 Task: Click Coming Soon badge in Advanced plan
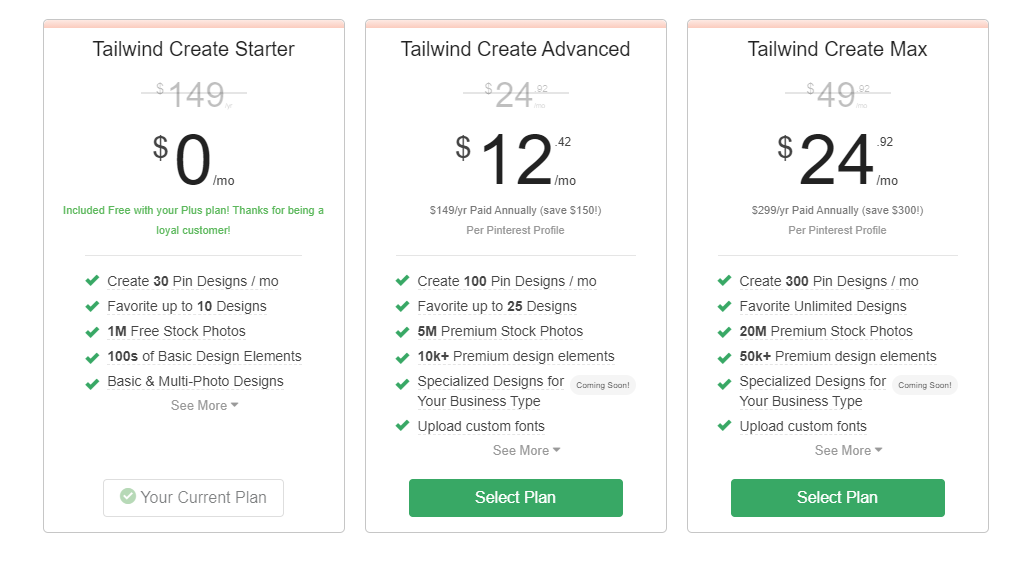603,385
